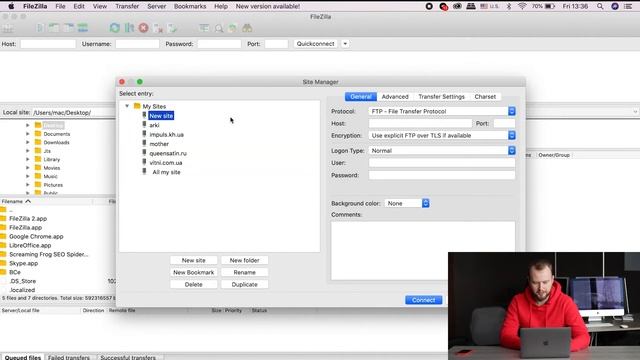Image resolution: width=640 pixels, height=360 pixels.
Task: Toggle synchronized browsing toolbar icon
Action: tap(233, 28)
